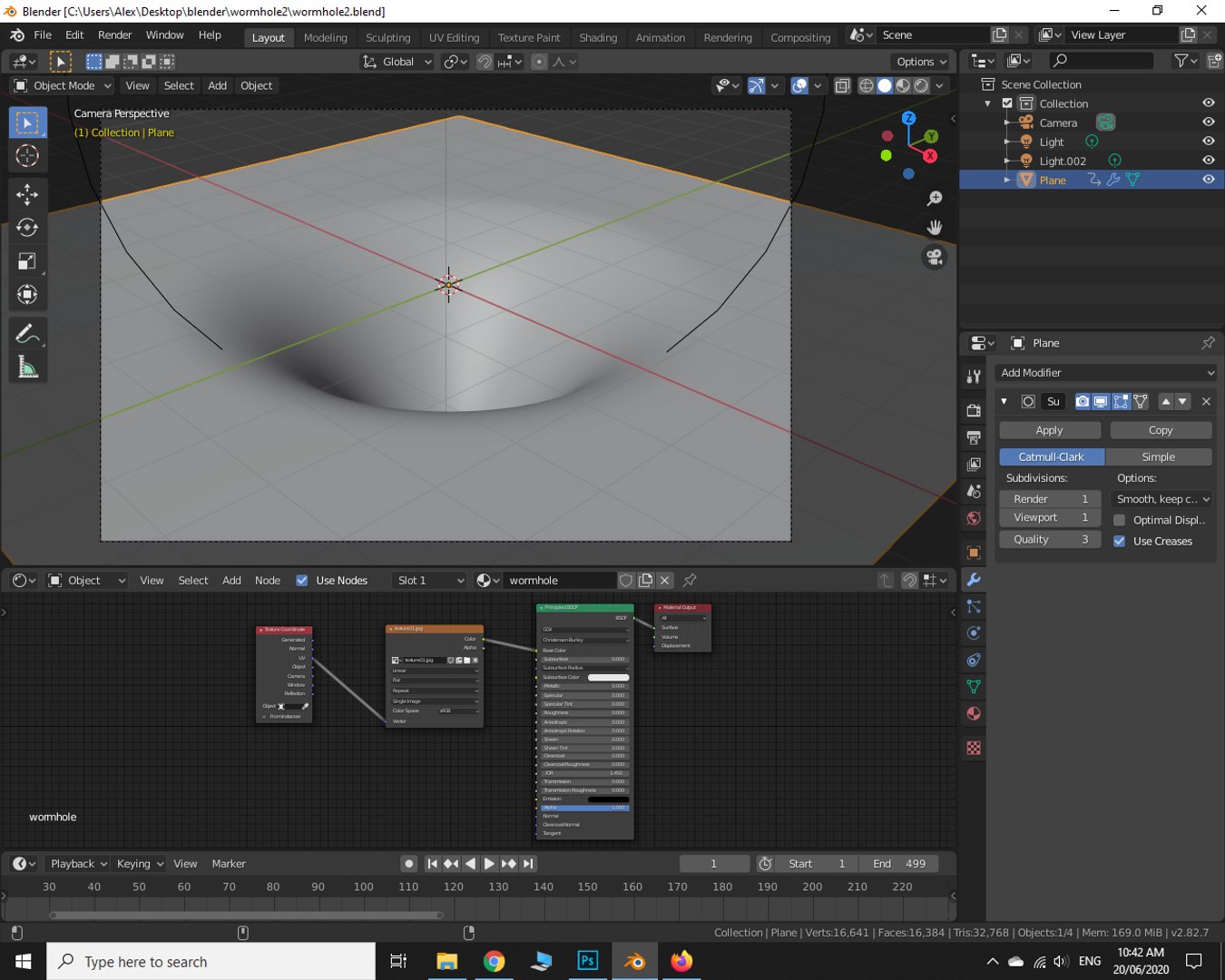Open the Playback dropdown in timeline
1225x980 pixels.
click(77, 864)
